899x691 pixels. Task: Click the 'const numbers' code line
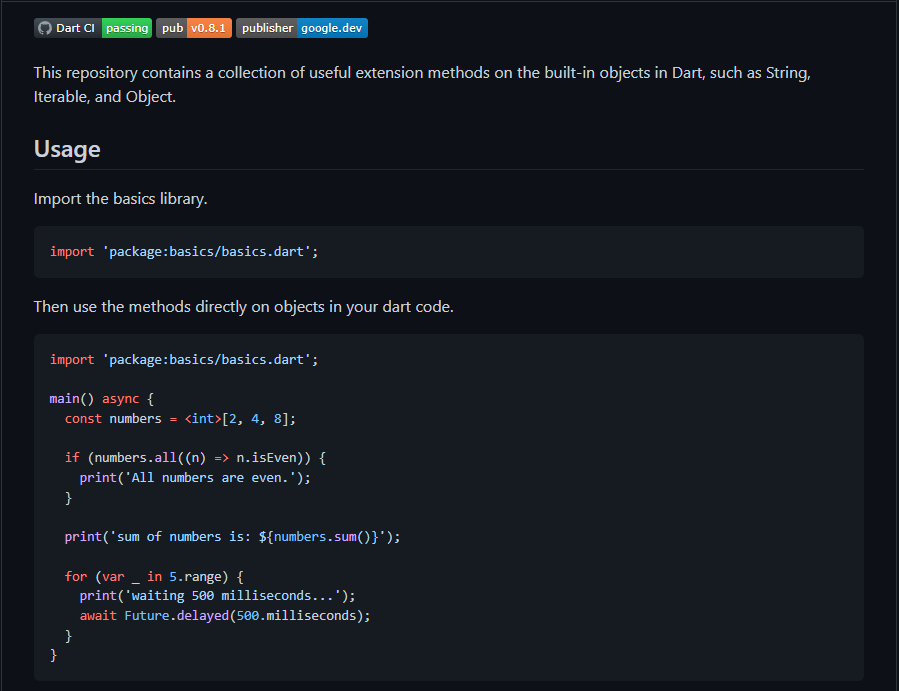(x=180, y=419)
